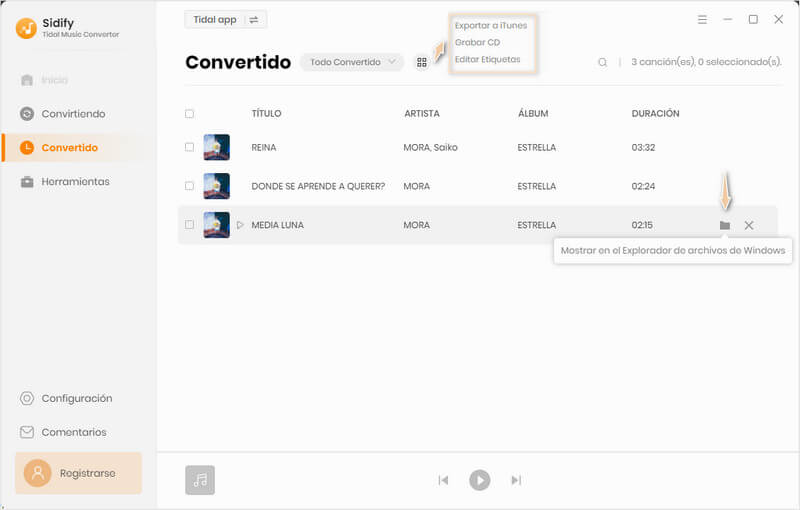Open Configuración settings
This screenshot has height=510, width=800.
click(66, 398)
